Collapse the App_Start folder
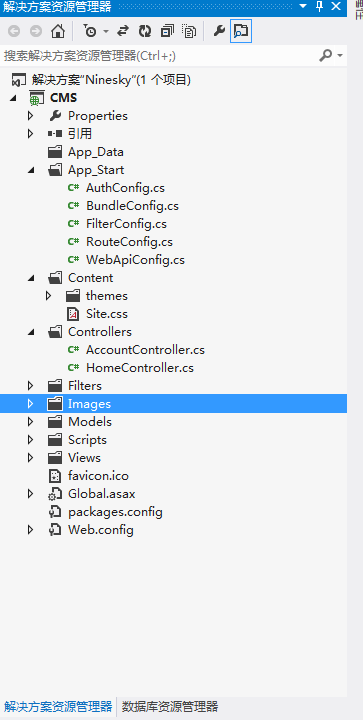The height and width of the screenshot is (720, 363). point(31,170)
